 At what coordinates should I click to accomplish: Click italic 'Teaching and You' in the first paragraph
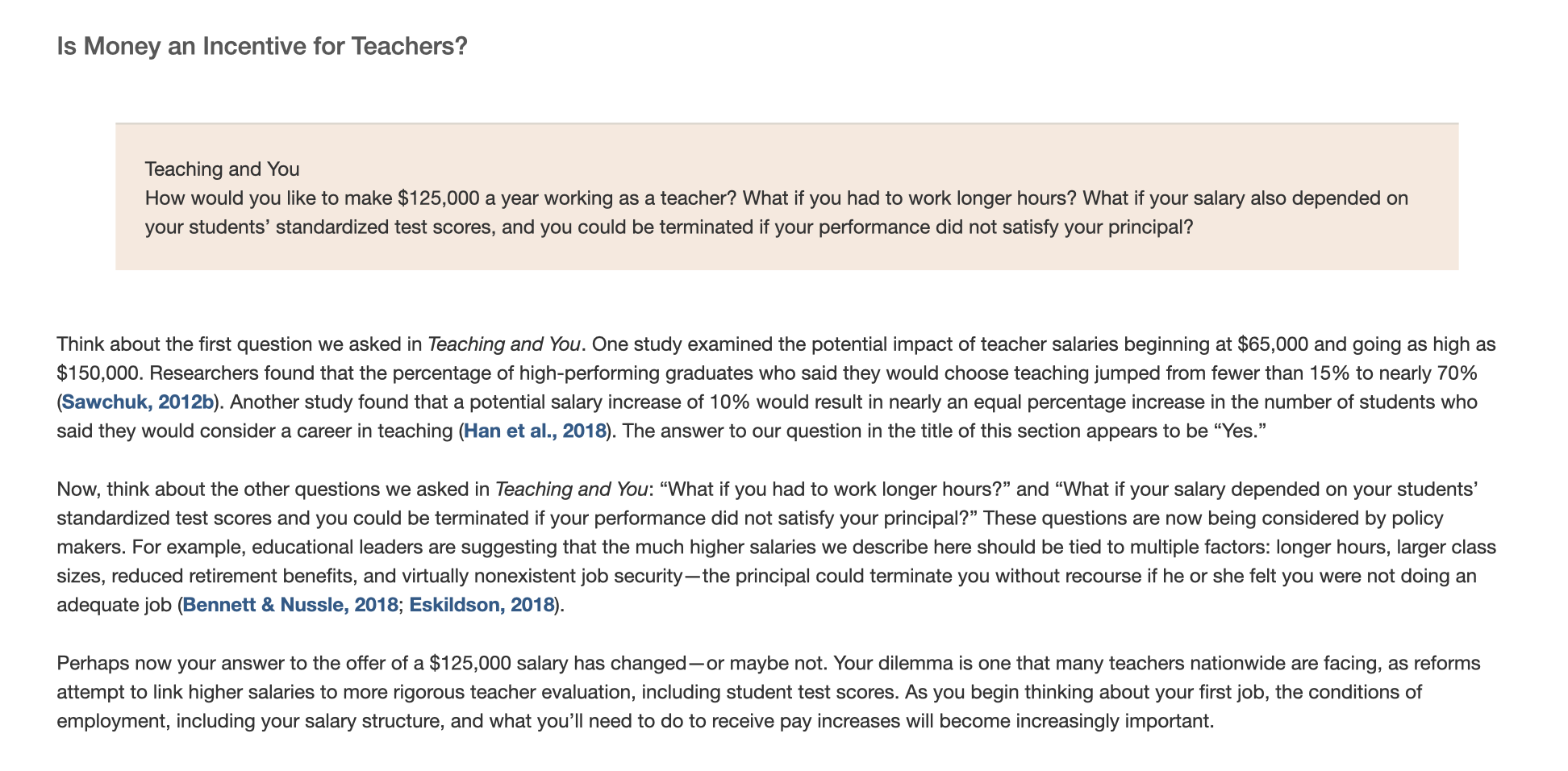coord(503,344)
